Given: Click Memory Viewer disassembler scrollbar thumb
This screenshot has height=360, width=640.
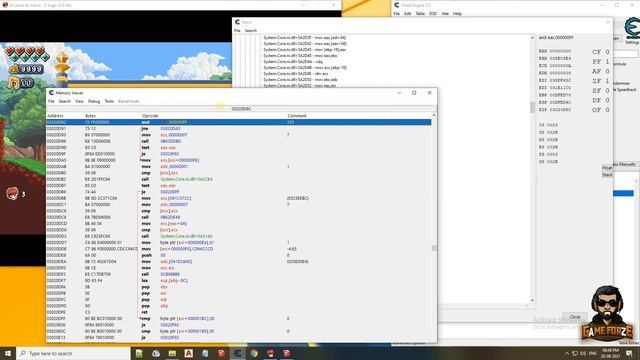Looking at the screenshot, I should pyautogui.click(x=434, y=248).
